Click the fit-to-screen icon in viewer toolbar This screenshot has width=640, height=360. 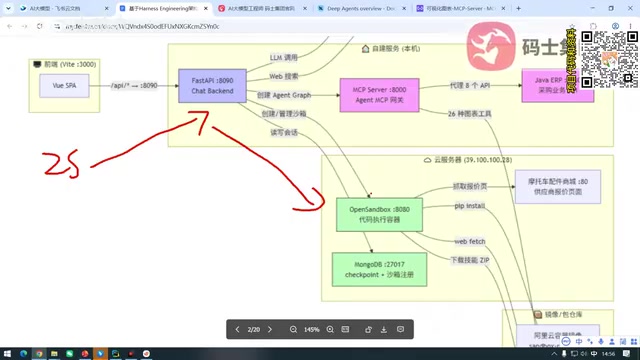(345, 329)
